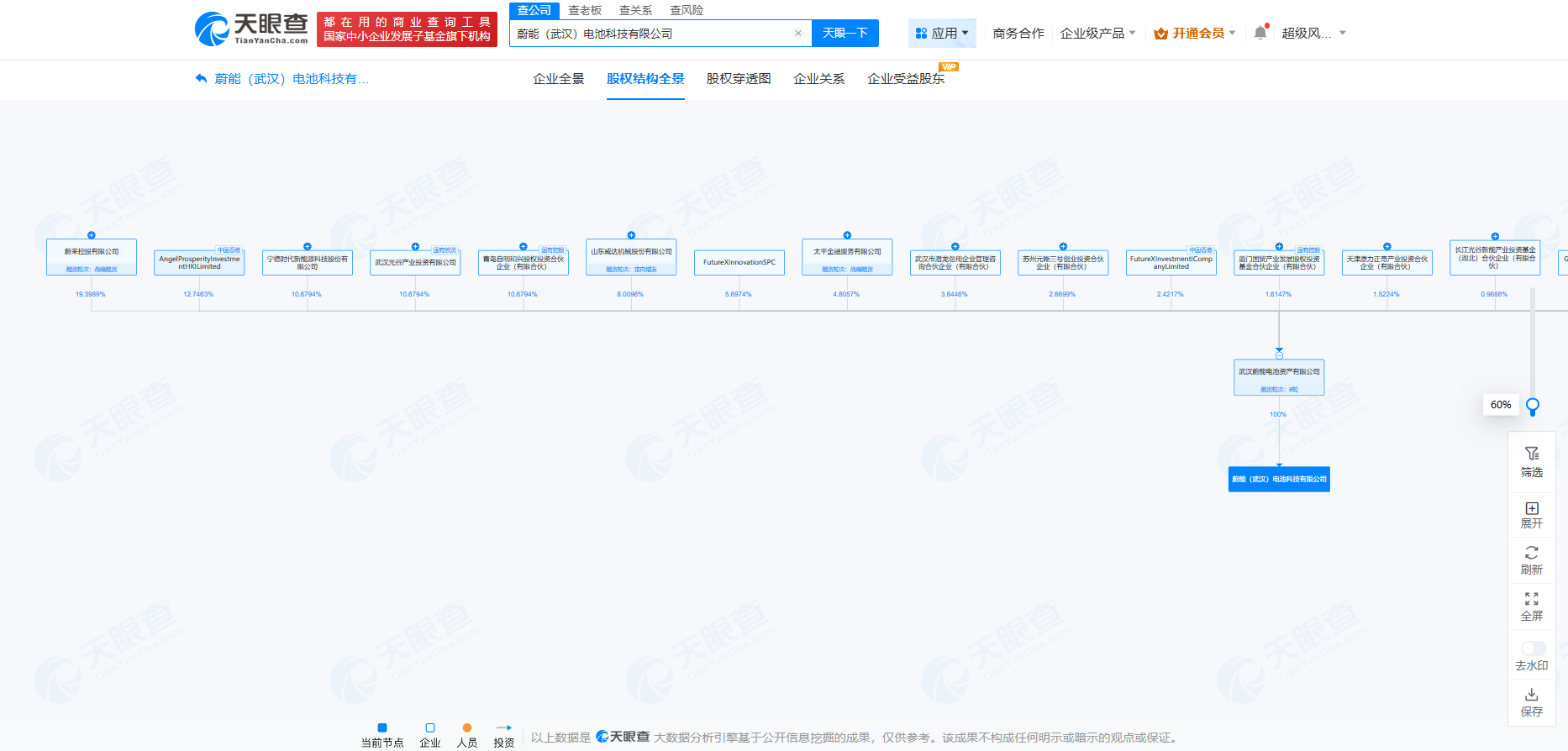Enter 全屏 fullscreen mode
Viewport: 1568px width, 751px height.
click(x=1532, y=607)
